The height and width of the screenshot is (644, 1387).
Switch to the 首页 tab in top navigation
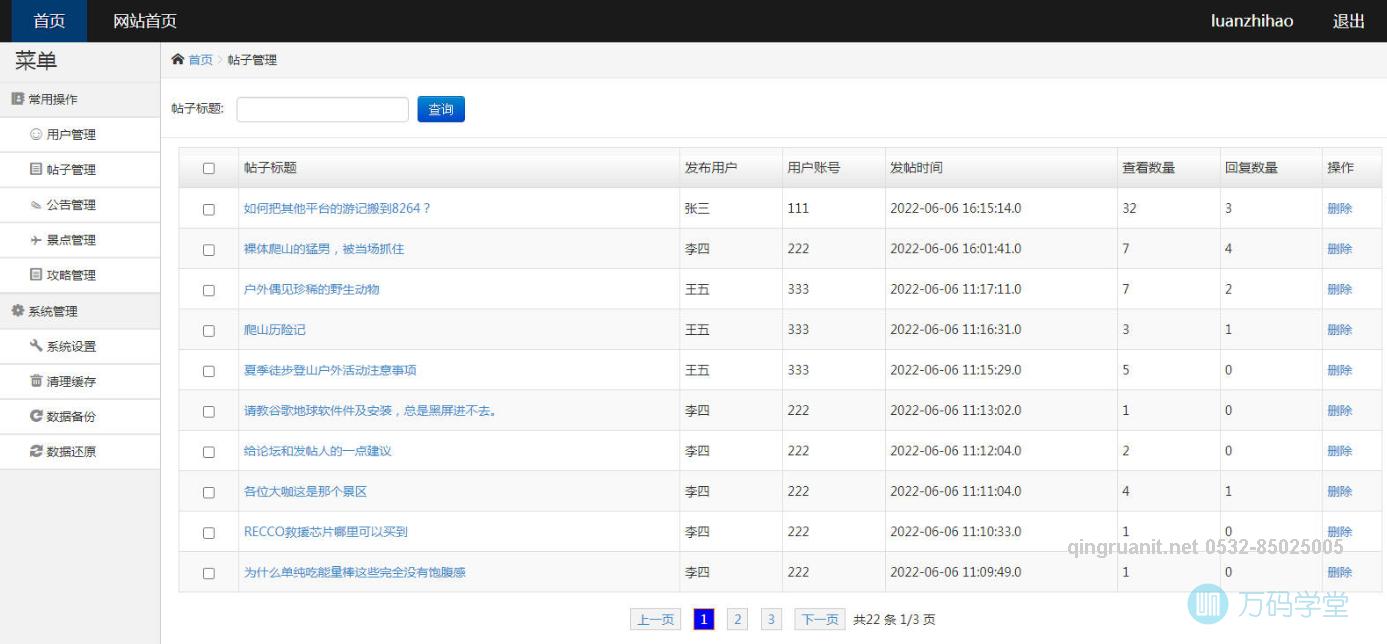[47, 20]
